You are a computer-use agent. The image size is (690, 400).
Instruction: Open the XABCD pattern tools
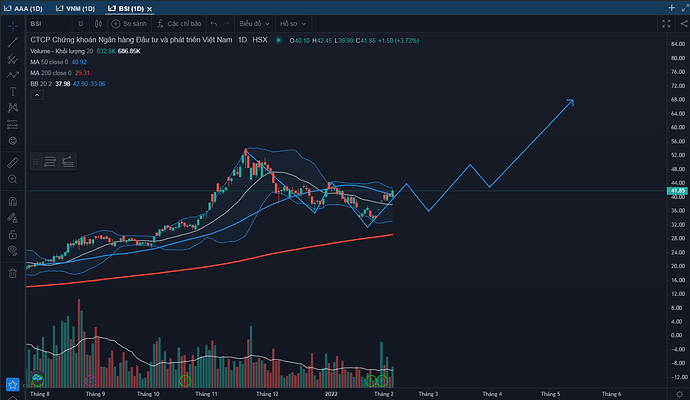coord(13,108)
